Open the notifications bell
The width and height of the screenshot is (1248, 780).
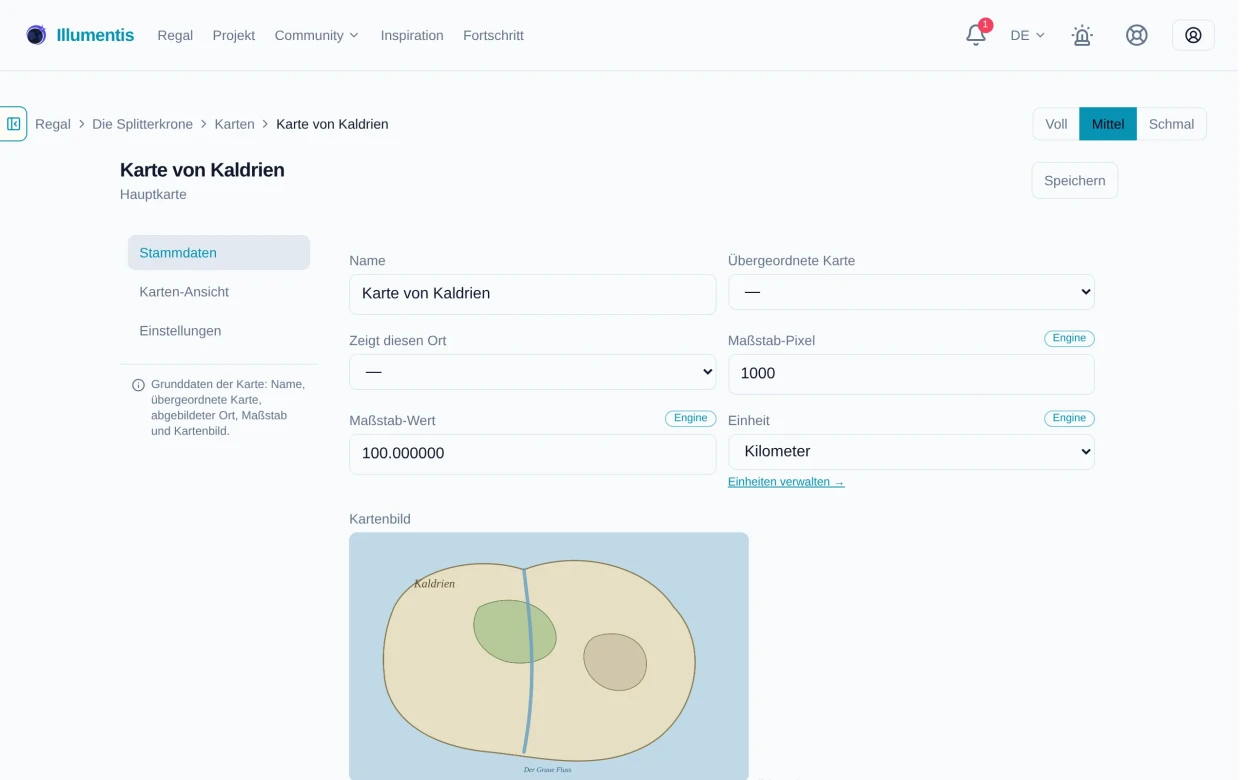976,35
